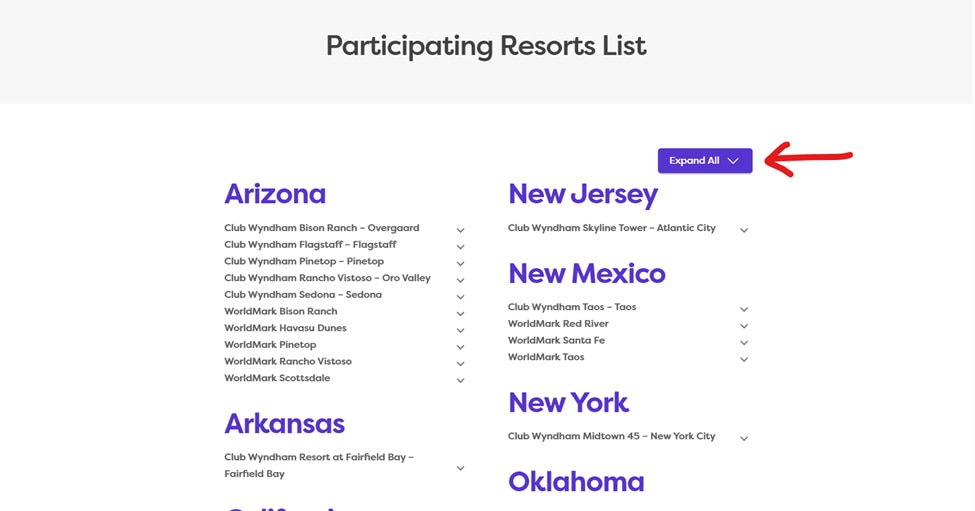Expand Club Wyndham Resort at Fairfield Bay chevron
The image size is (975, 511).
point(460,468)
